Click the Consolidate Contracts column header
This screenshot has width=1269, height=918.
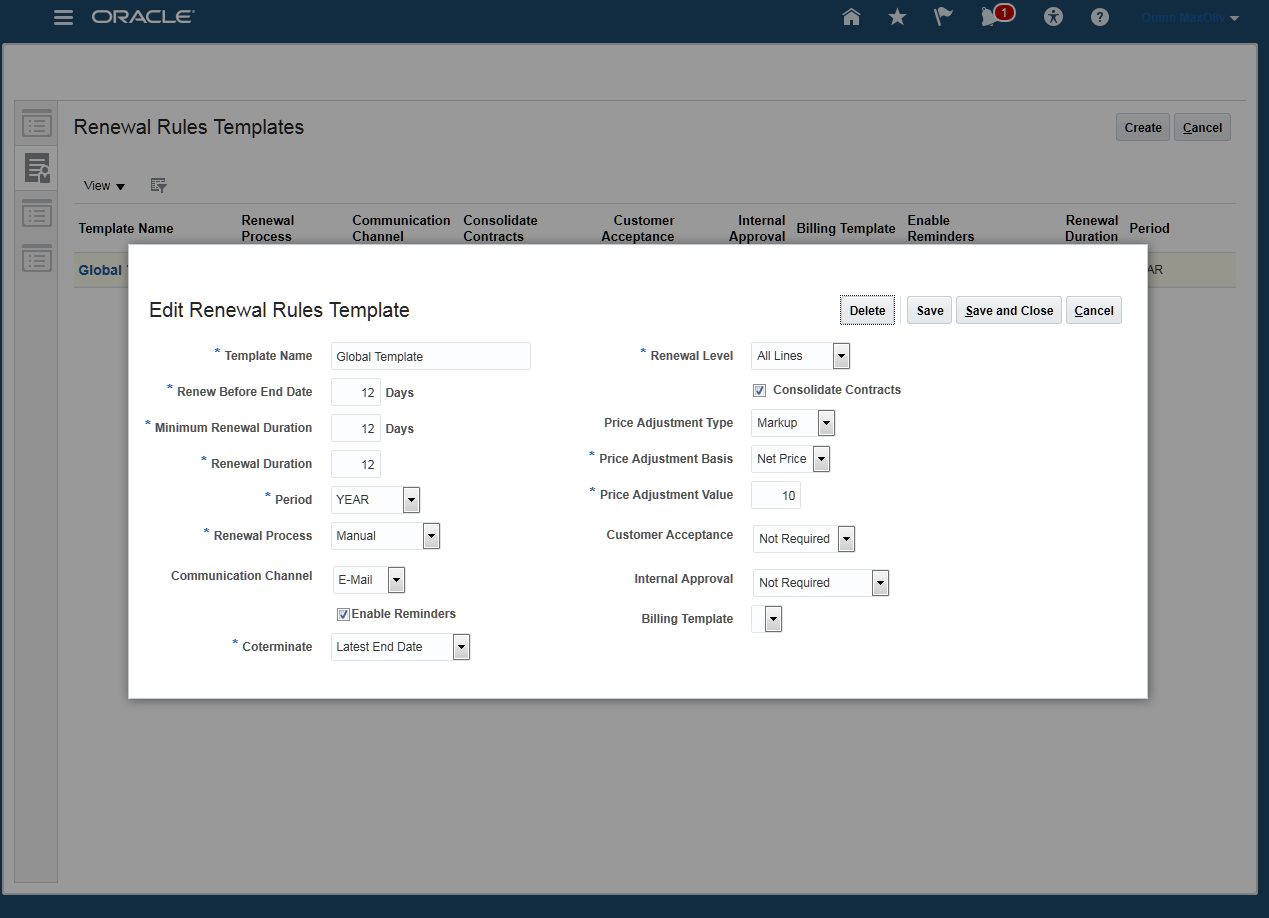pos(500,228)
